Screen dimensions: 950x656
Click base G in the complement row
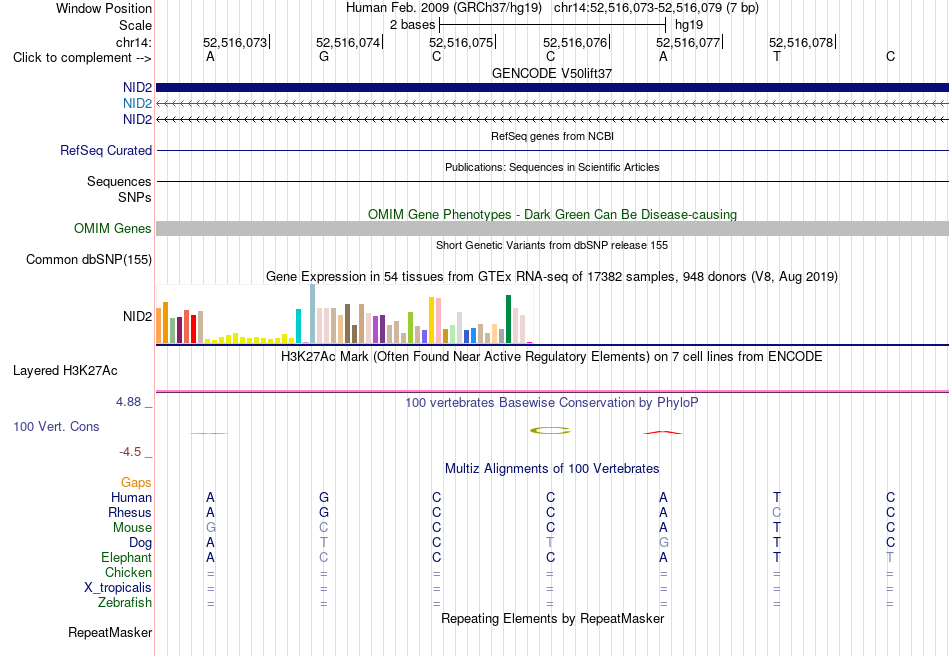point(324,56)
